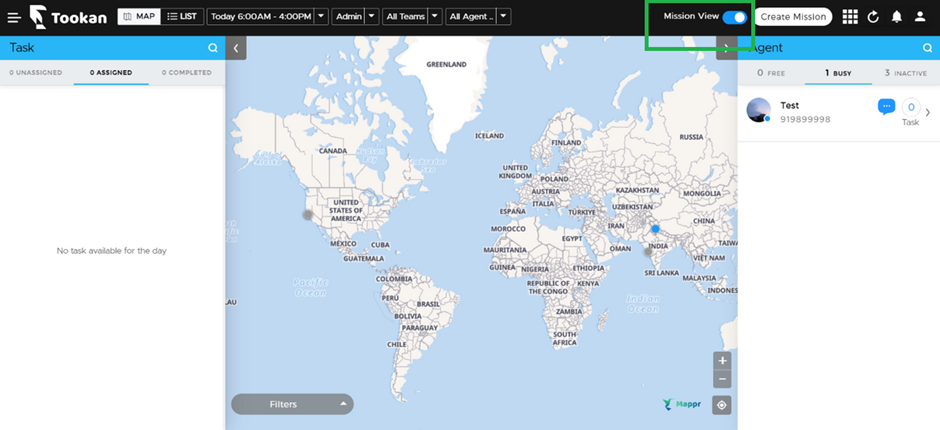Select the 1 Busy agents tab
Image resolution: width=940 pixels, height=430 pixels.
pyautogui.click(x=838, y=73)
